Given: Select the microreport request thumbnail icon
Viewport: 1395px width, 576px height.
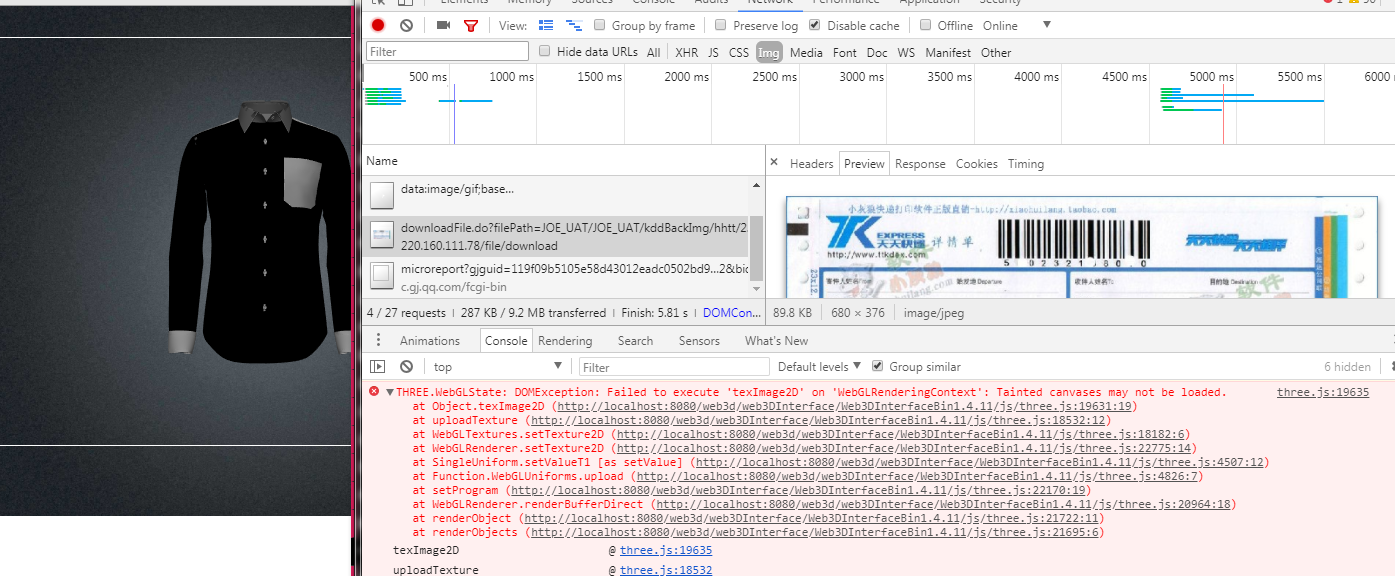Looking at the screenshot, I should 381,277.
